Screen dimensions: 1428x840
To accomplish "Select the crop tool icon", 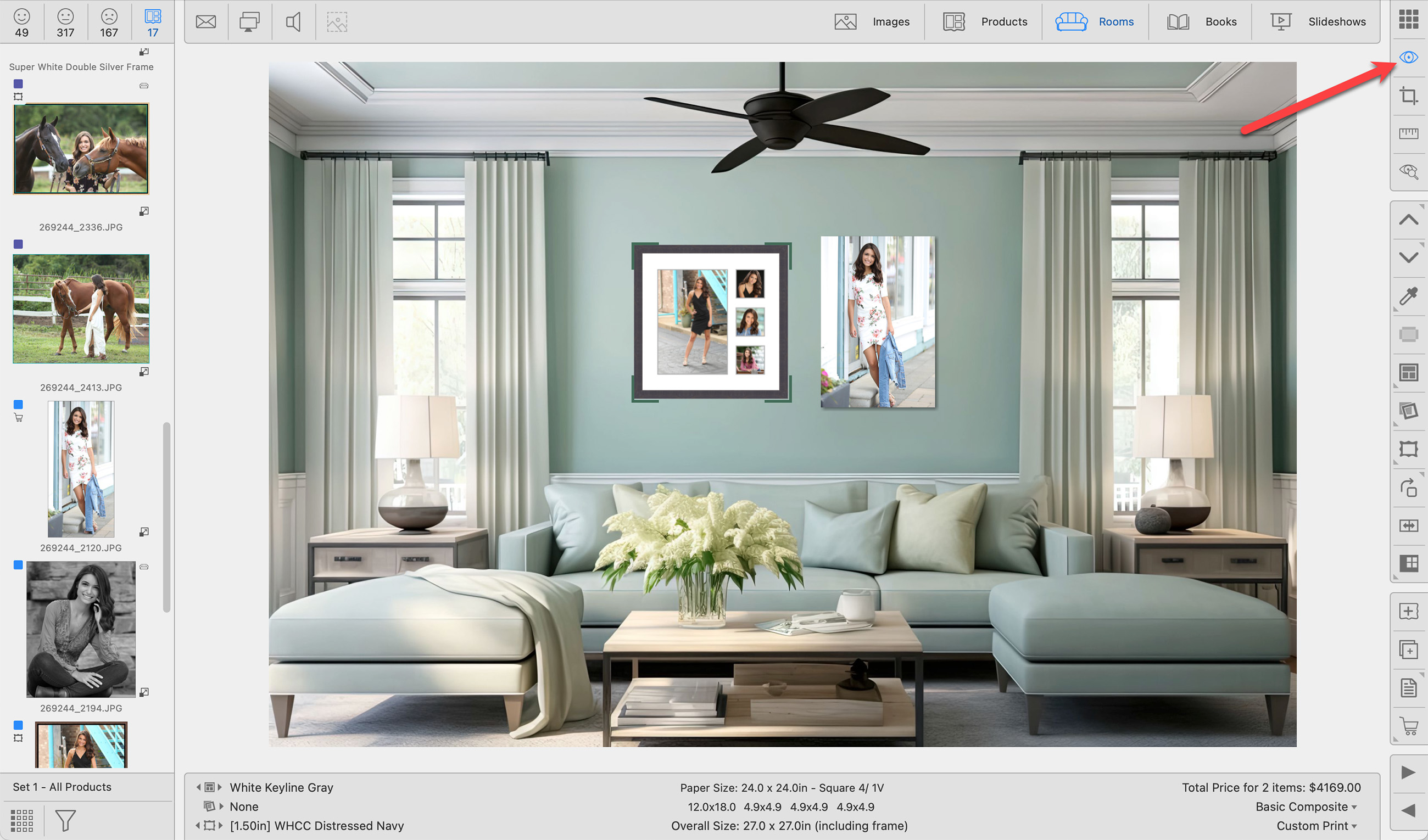I will point(1408,95).
